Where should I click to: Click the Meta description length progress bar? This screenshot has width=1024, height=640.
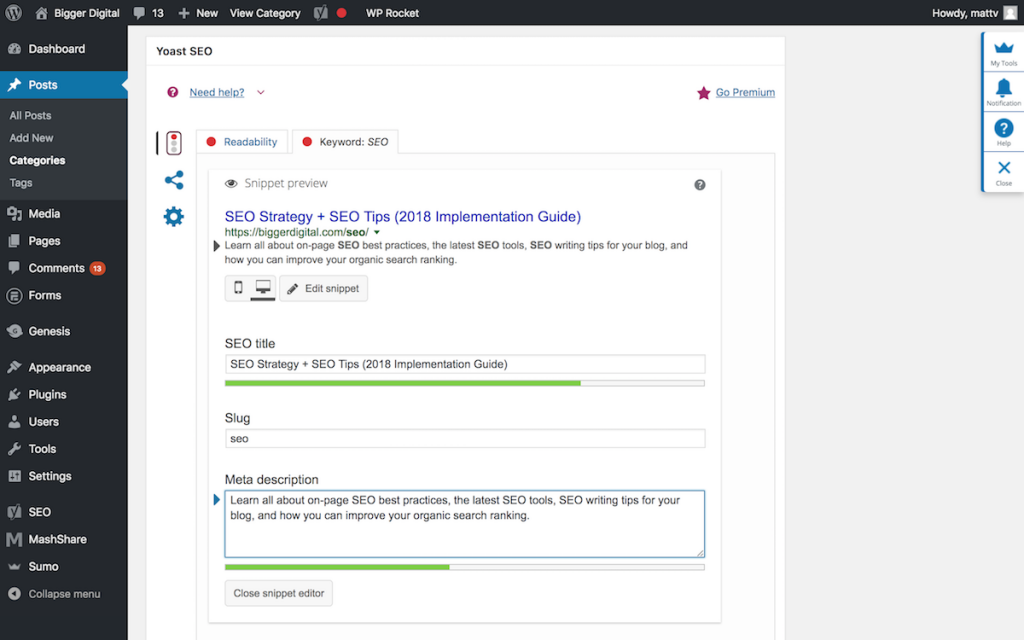click(x=465, y=568)
